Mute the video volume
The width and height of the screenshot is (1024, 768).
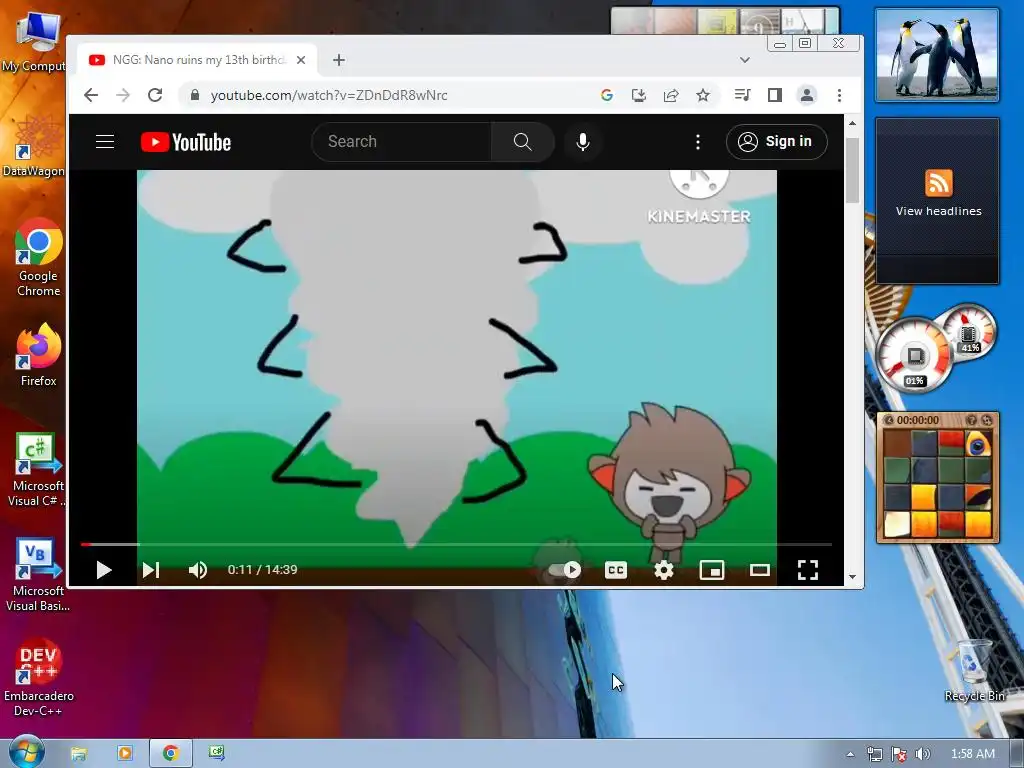click(198, 570)
